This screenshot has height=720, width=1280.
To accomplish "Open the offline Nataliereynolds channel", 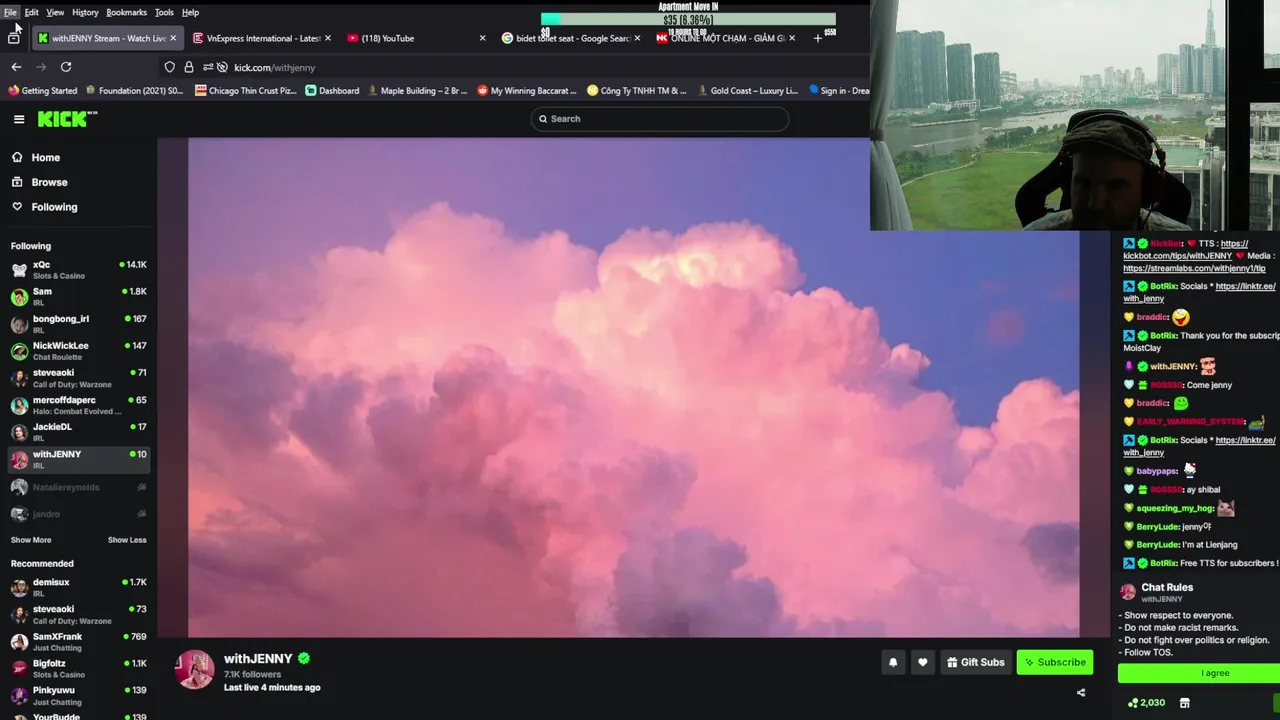I will [78, 487].
